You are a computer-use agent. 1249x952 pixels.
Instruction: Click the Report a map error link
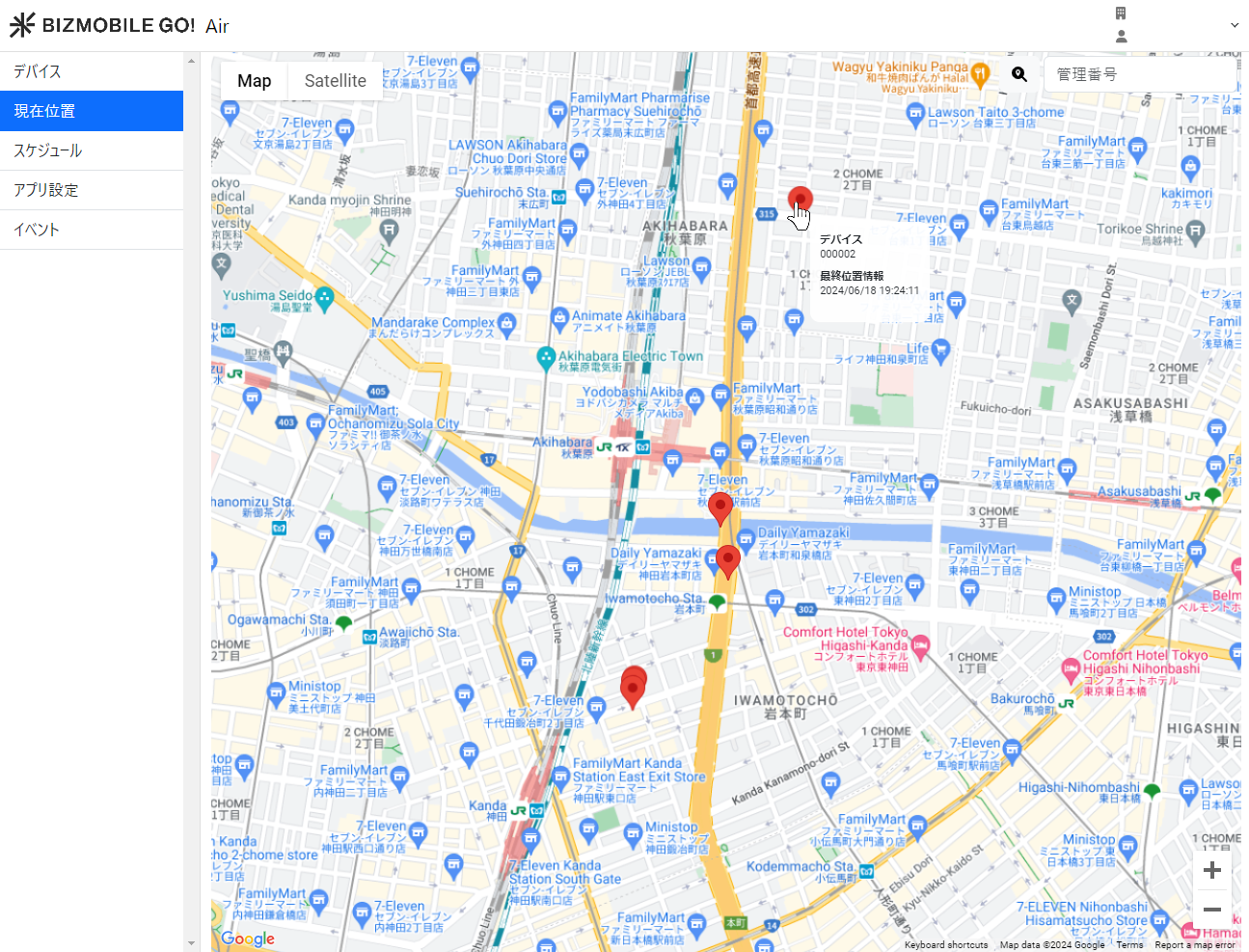point(1194,945)
